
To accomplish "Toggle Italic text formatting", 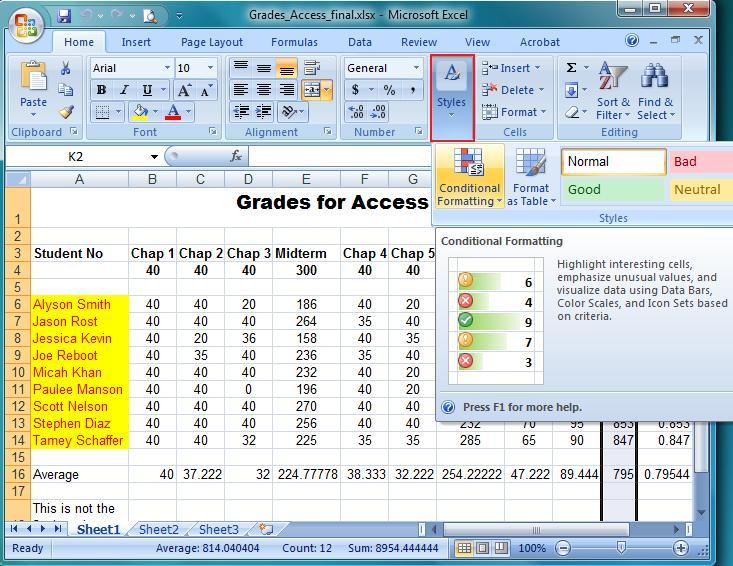I will [x=124, y=90].
